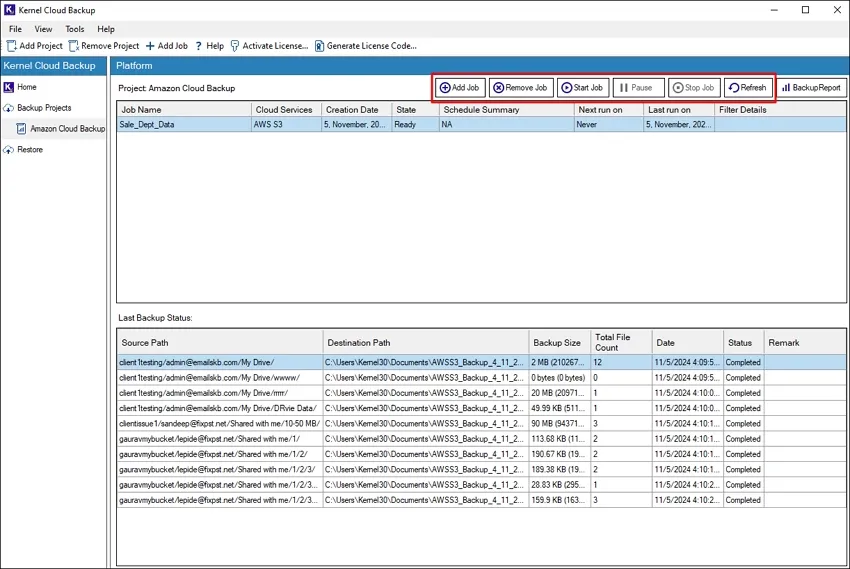Click the 28.83 KB backup size cell
Screen dimensions: 850x569
click(560, 485)
